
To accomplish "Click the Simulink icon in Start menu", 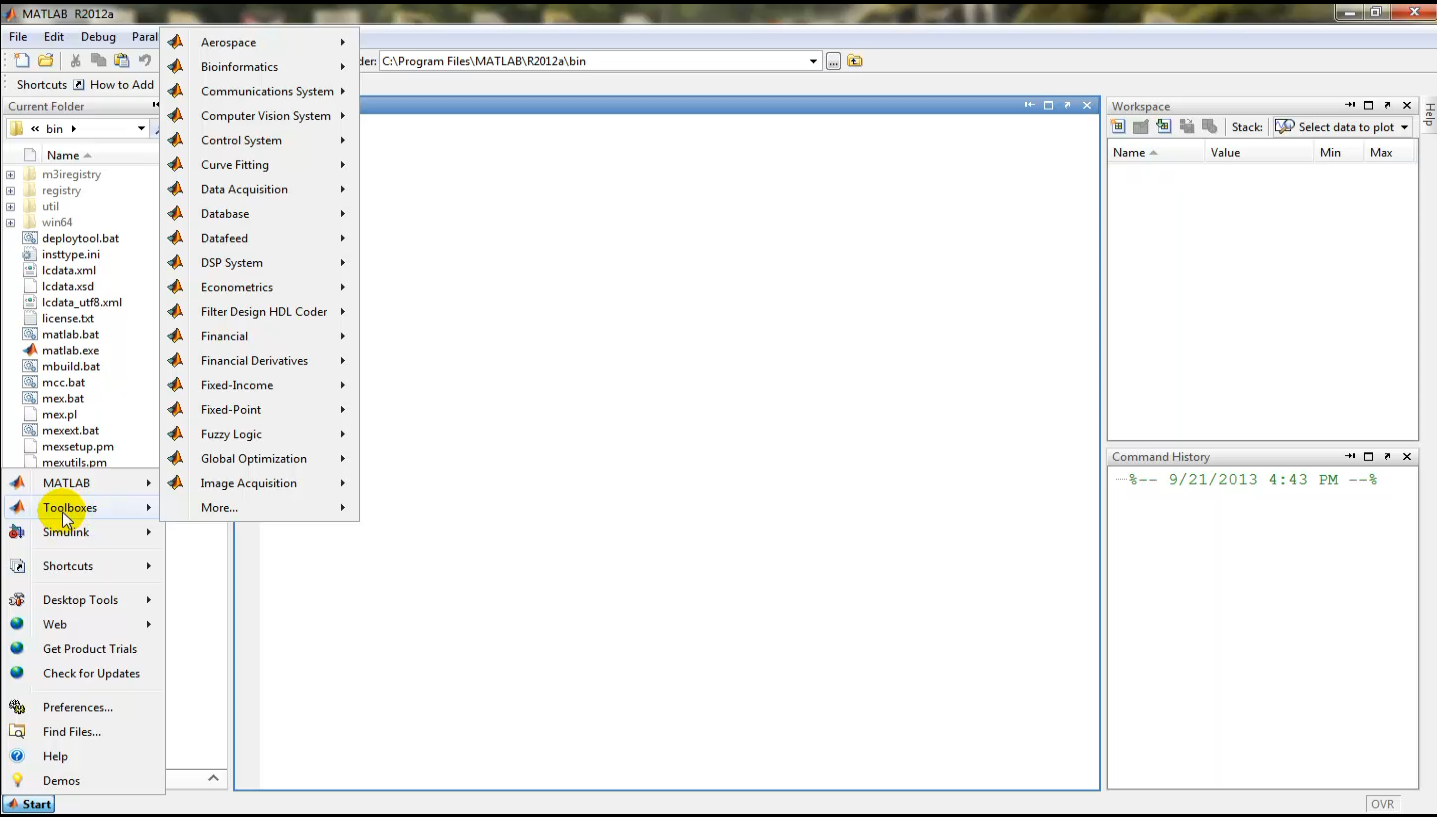I will pyautogui.click(x=17, y=532).
